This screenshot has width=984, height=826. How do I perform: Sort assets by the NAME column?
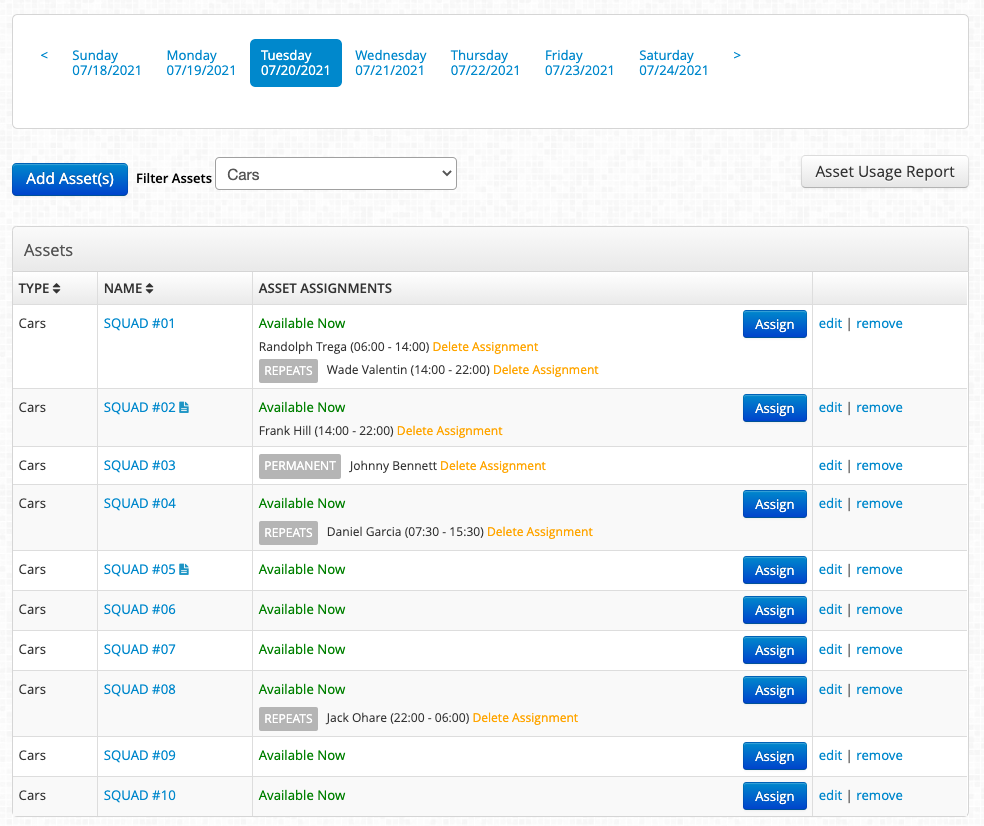click(129, 289)
